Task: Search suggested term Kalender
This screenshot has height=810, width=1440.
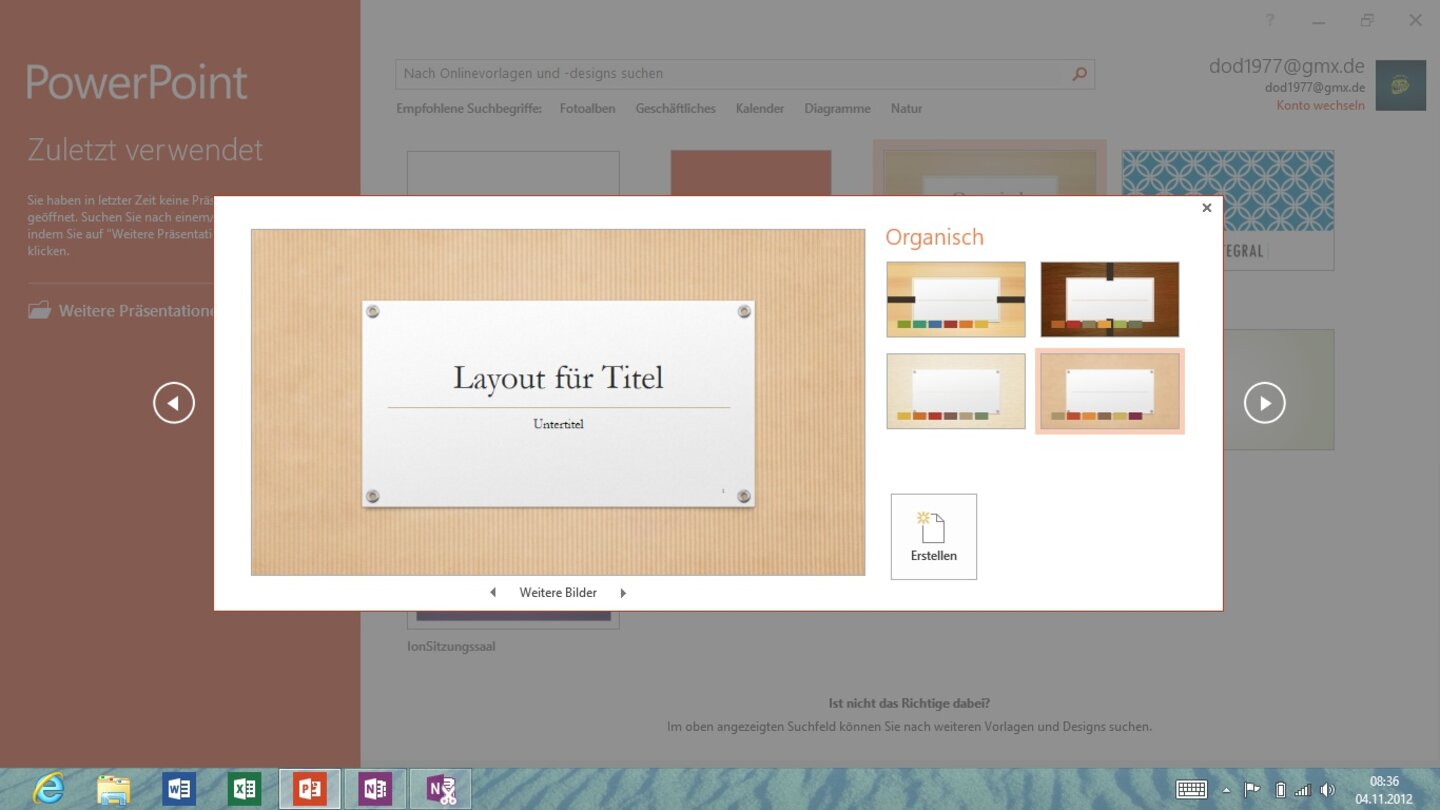Action: [760, 109]
